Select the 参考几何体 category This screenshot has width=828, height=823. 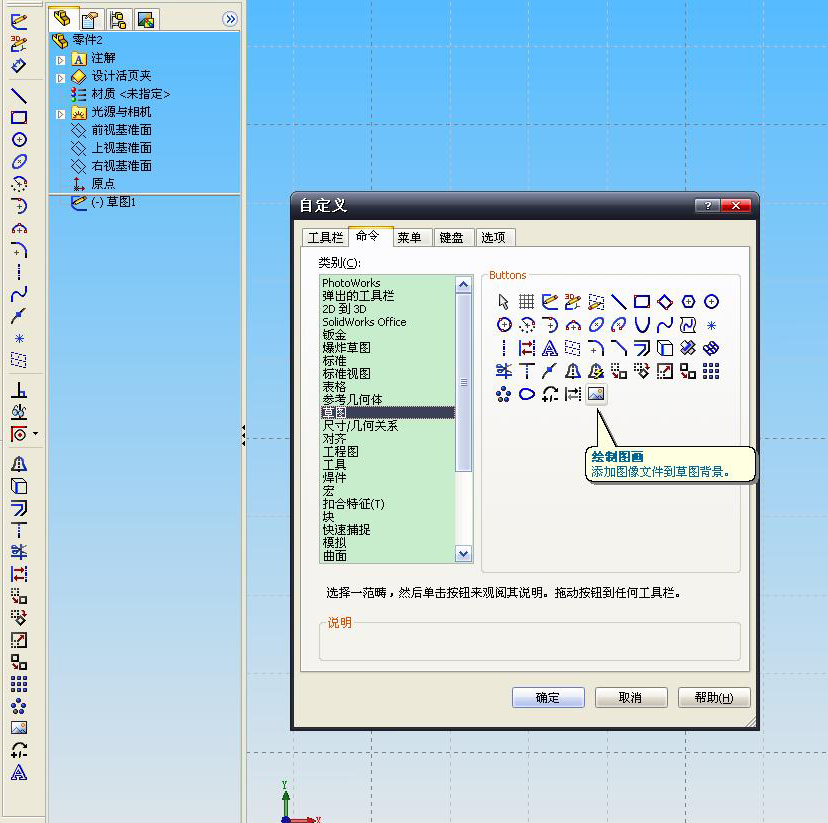[388, 400]
